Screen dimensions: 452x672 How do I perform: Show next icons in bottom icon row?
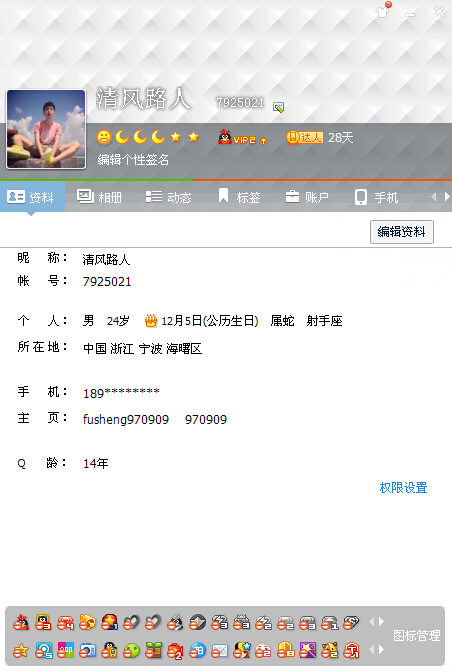[381, 650]
